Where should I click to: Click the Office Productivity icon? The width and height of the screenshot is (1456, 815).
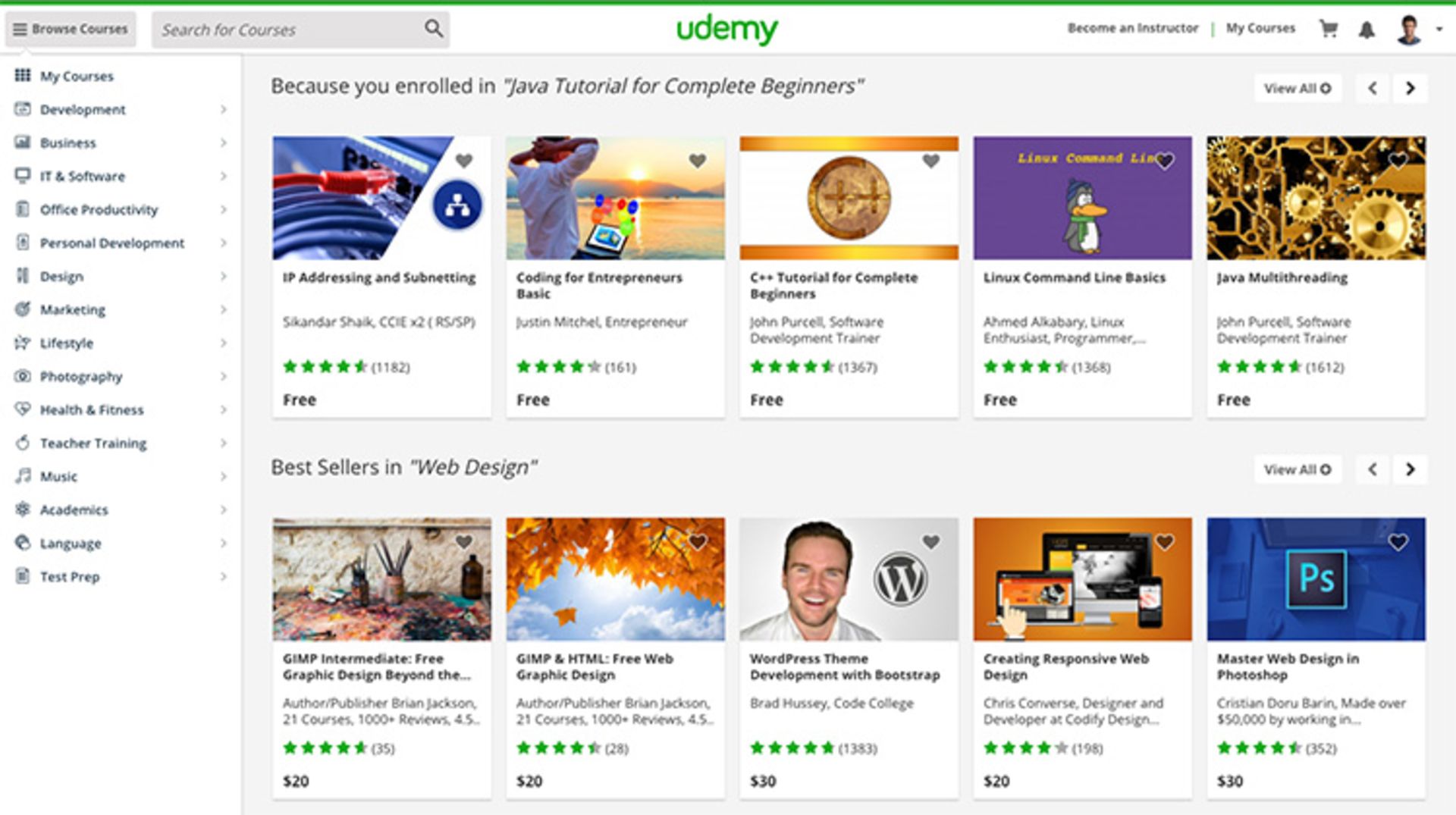coord(23,208)
